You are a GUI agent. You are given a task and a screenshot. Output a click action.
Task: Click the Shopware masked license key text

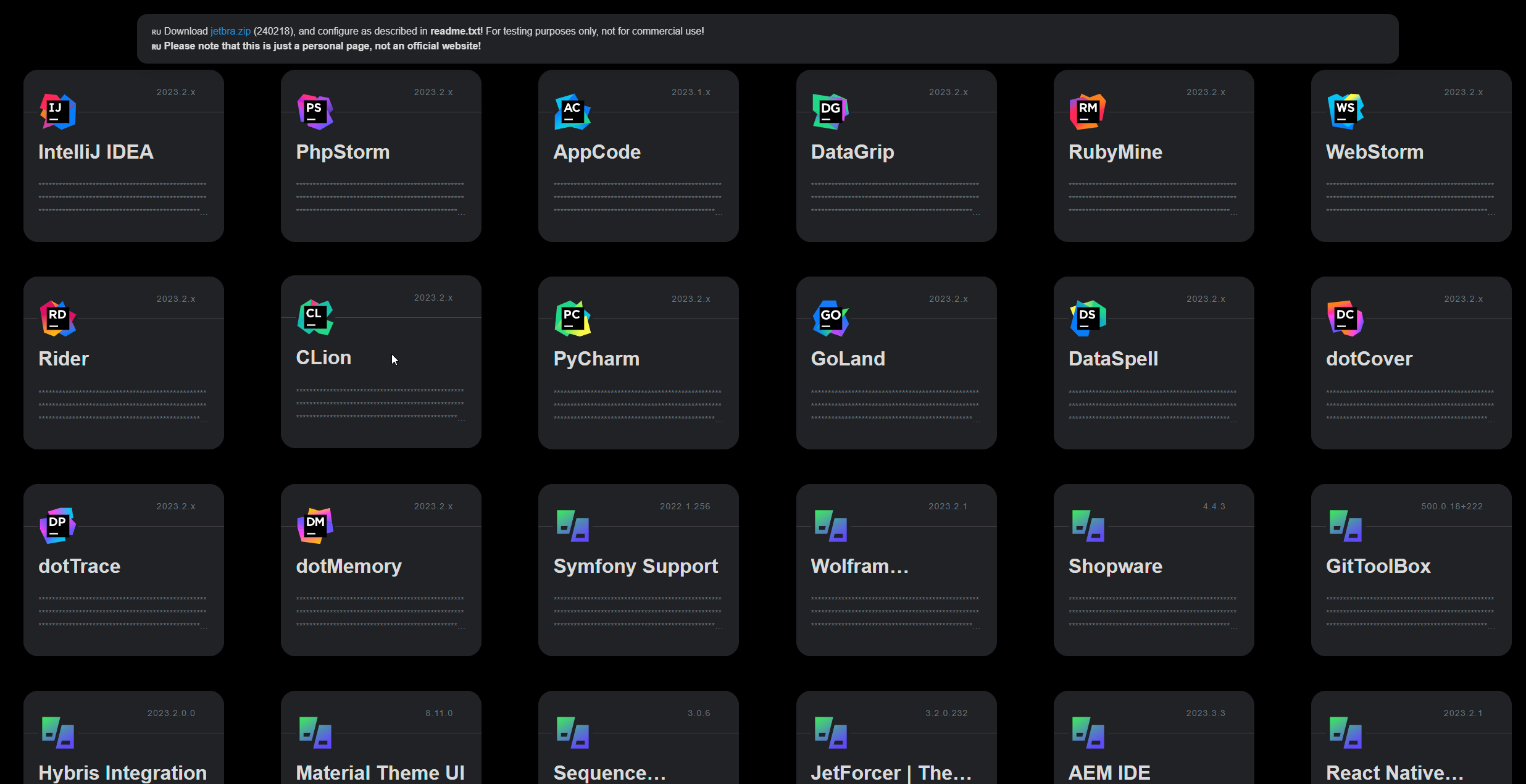coord(1153,612)
